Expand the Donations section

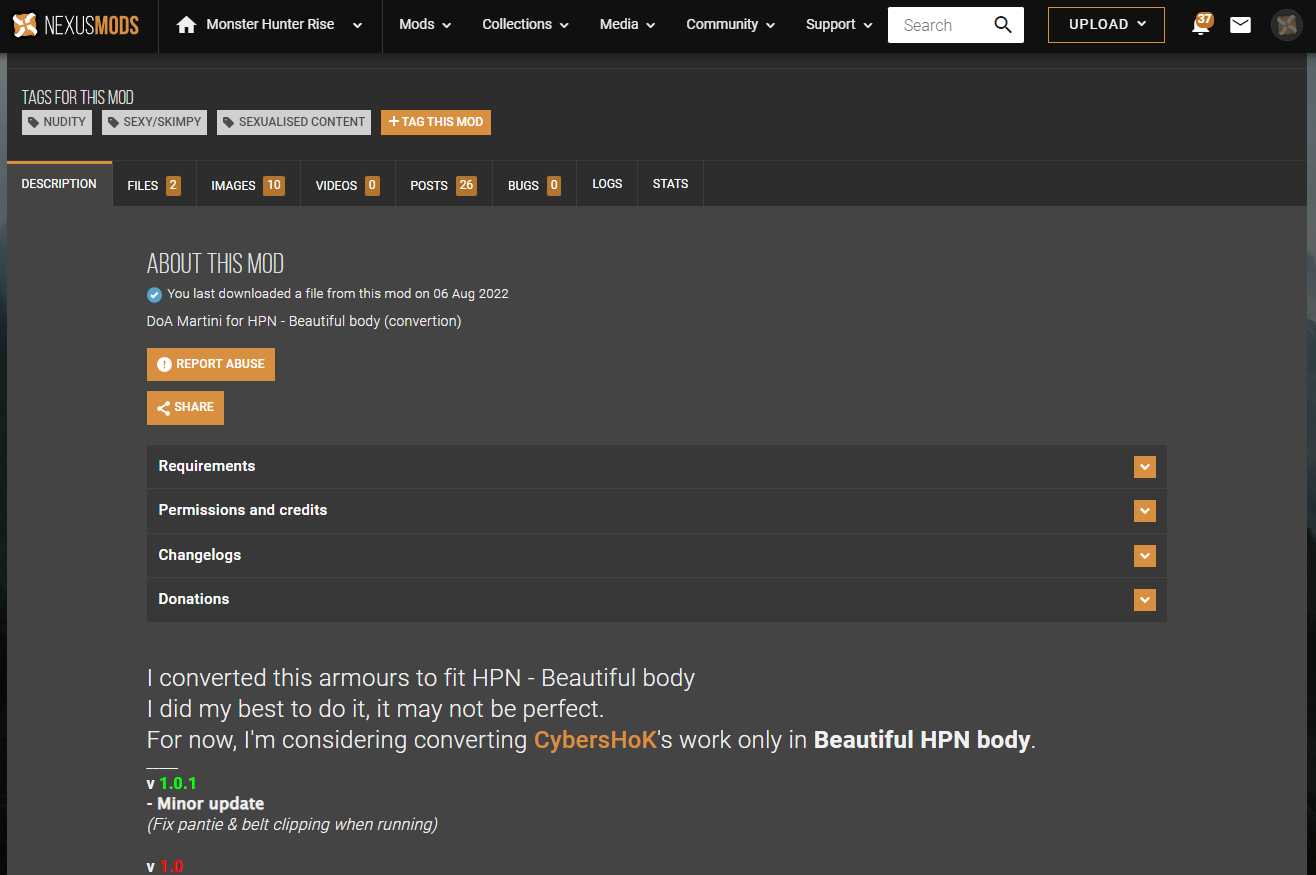[x=1144, y=600]
